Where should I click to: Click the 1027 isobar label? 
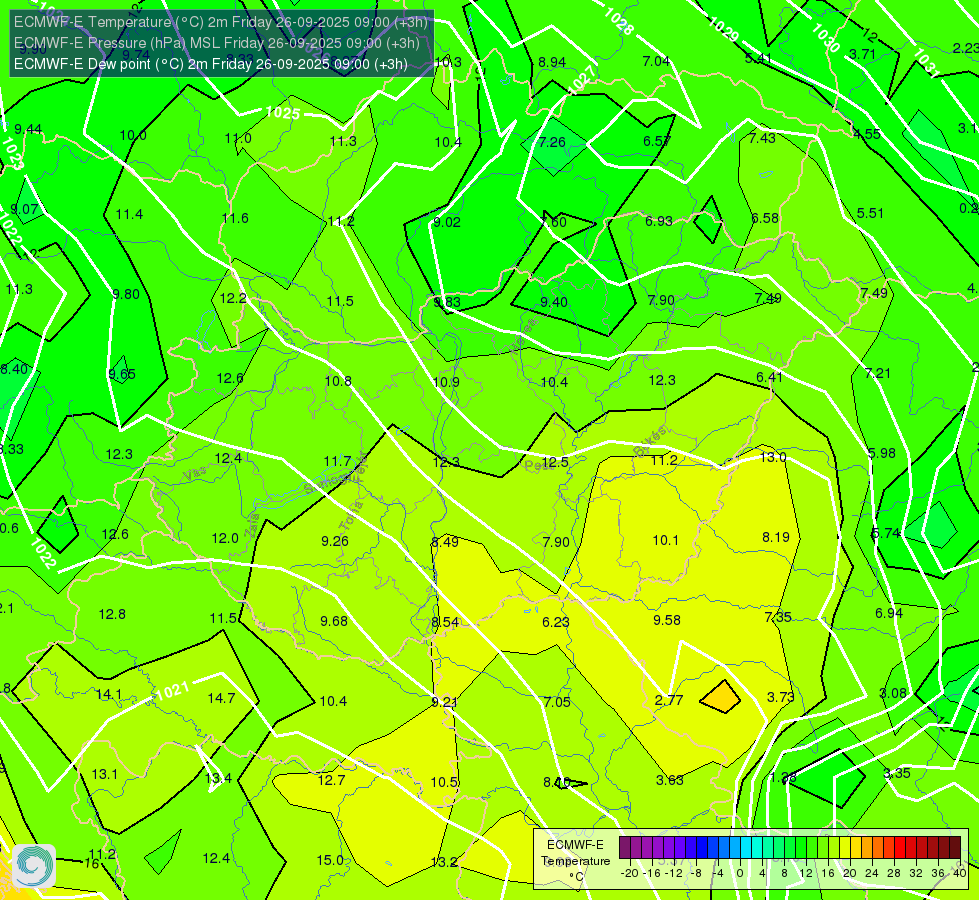(583, 79)
